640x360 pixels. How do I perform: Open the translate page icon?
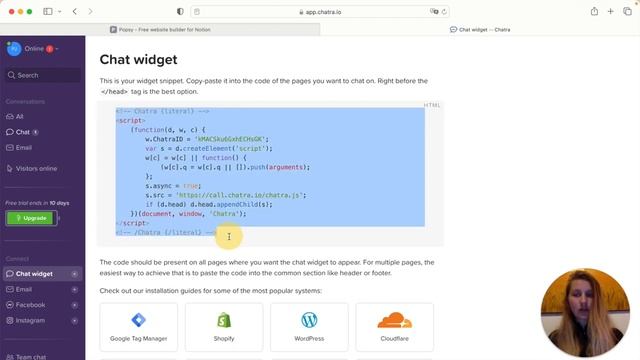pos(434,11)
